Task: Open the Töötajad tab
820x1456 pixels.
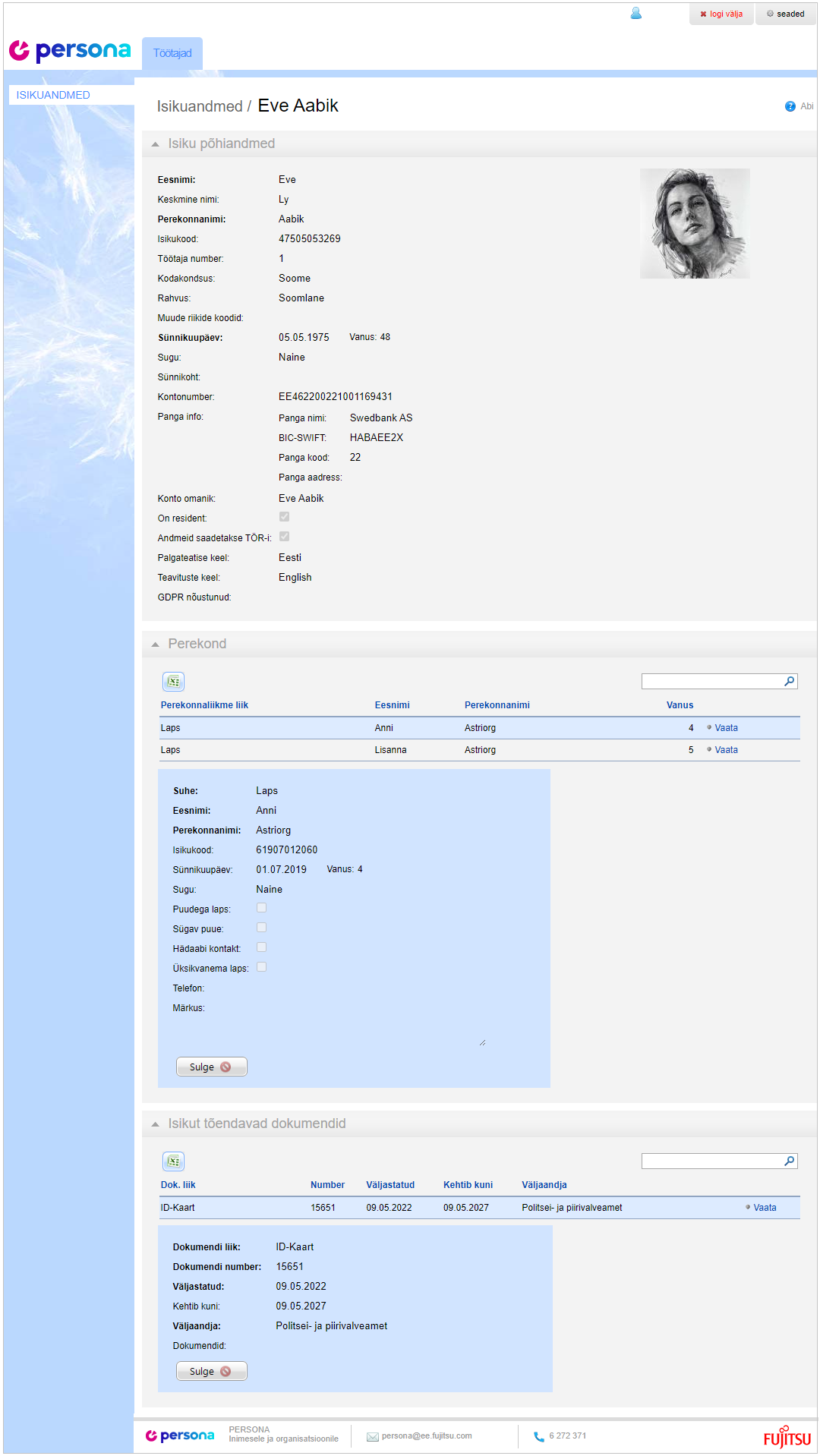Action: [172, 53]
